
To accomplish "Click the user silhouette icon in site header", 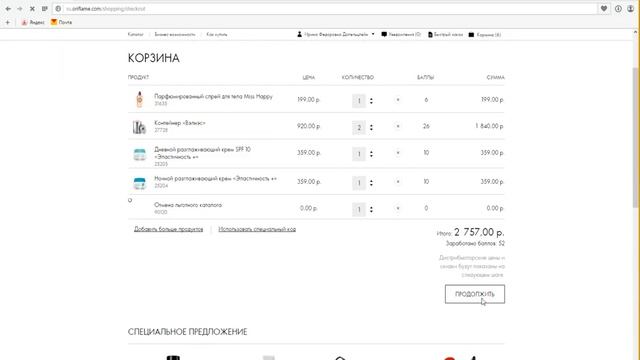I will click(300, 35).
